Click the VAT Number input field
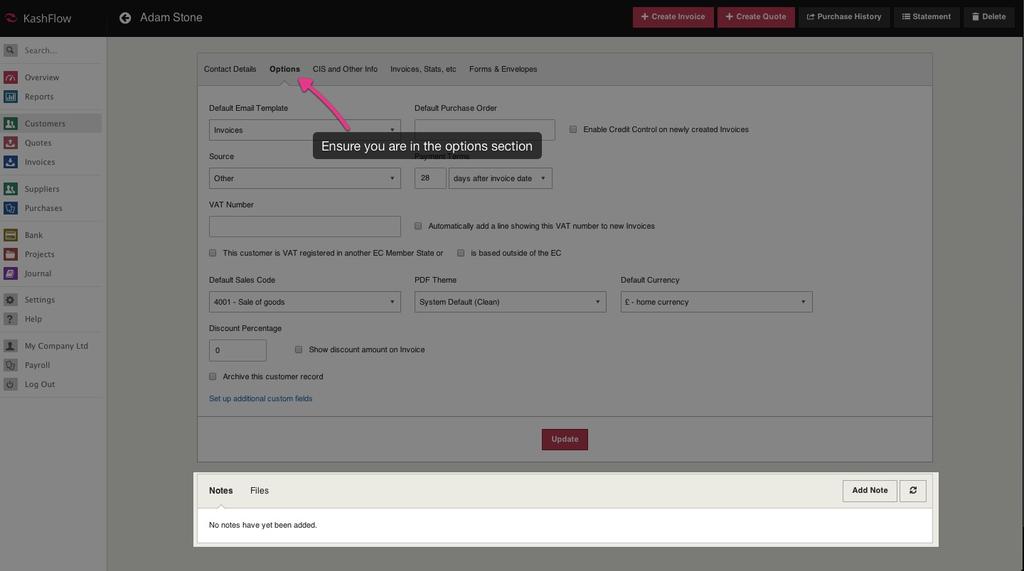 (304, 227)
